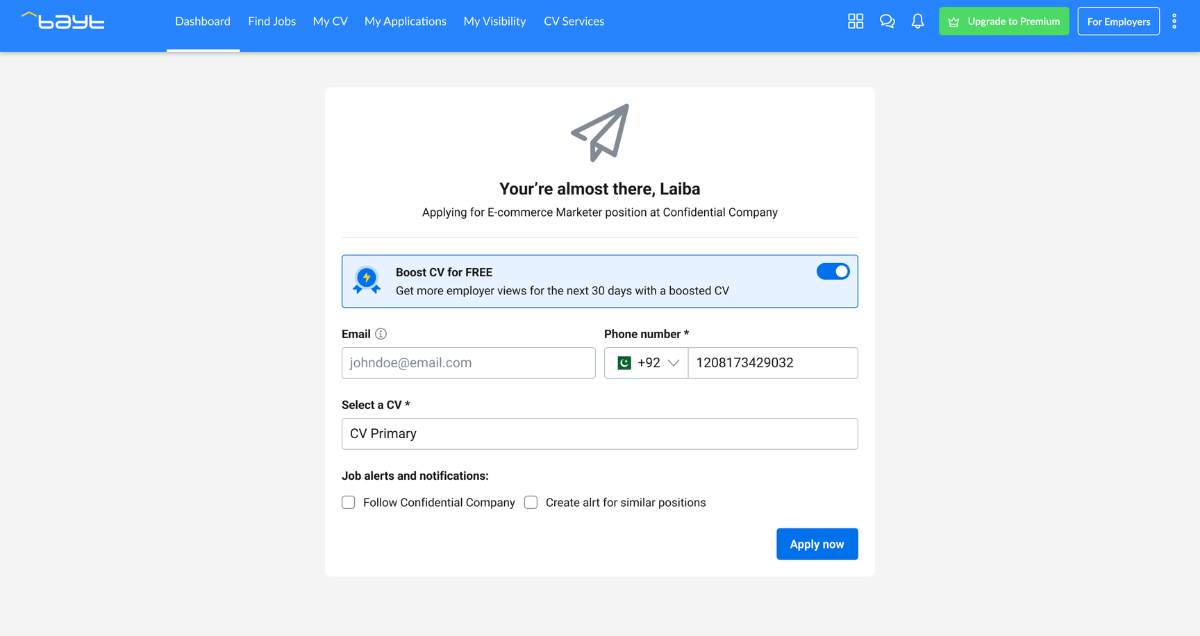Click the Bayt logo
Viewport: 1200px width, 636px height.
click(x=62, y=20)
